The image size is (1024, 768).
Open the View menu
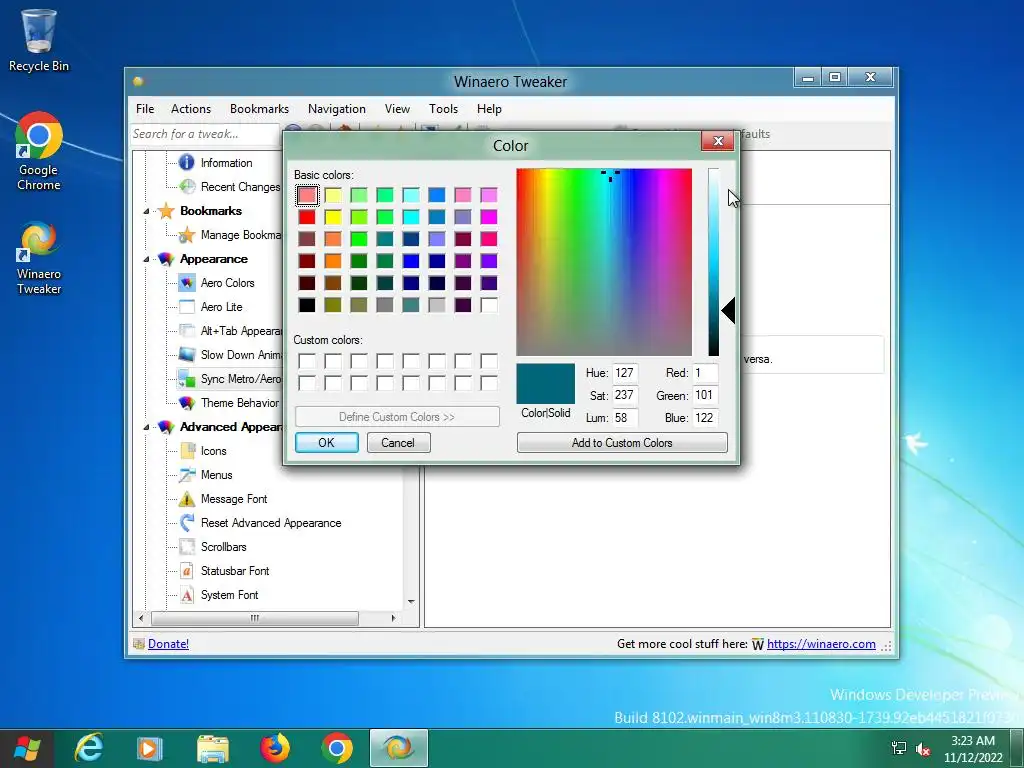click(397, 109)
